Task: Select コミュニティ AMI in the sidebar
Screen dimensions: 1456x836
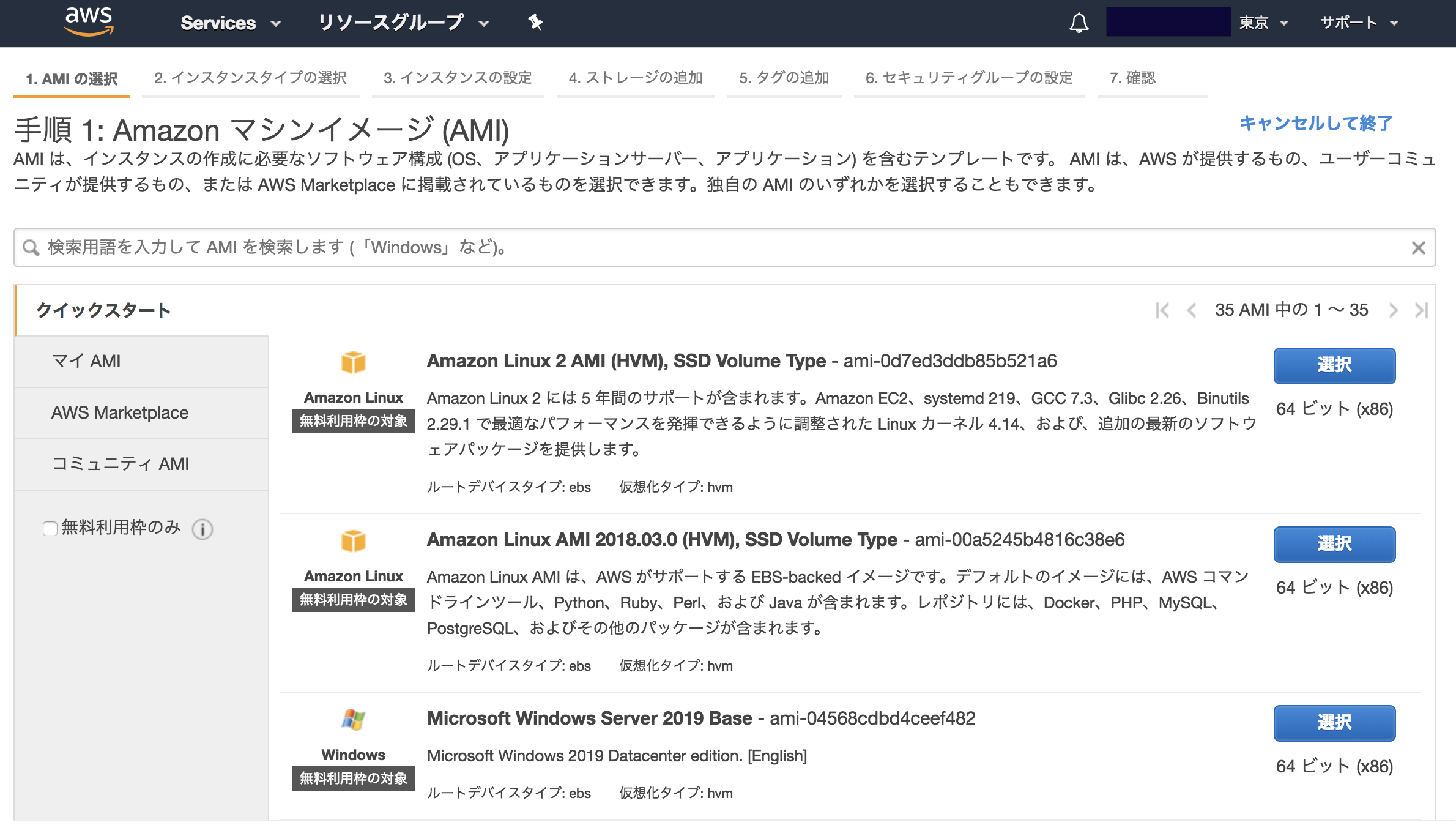Action: [x=141, y=464]
